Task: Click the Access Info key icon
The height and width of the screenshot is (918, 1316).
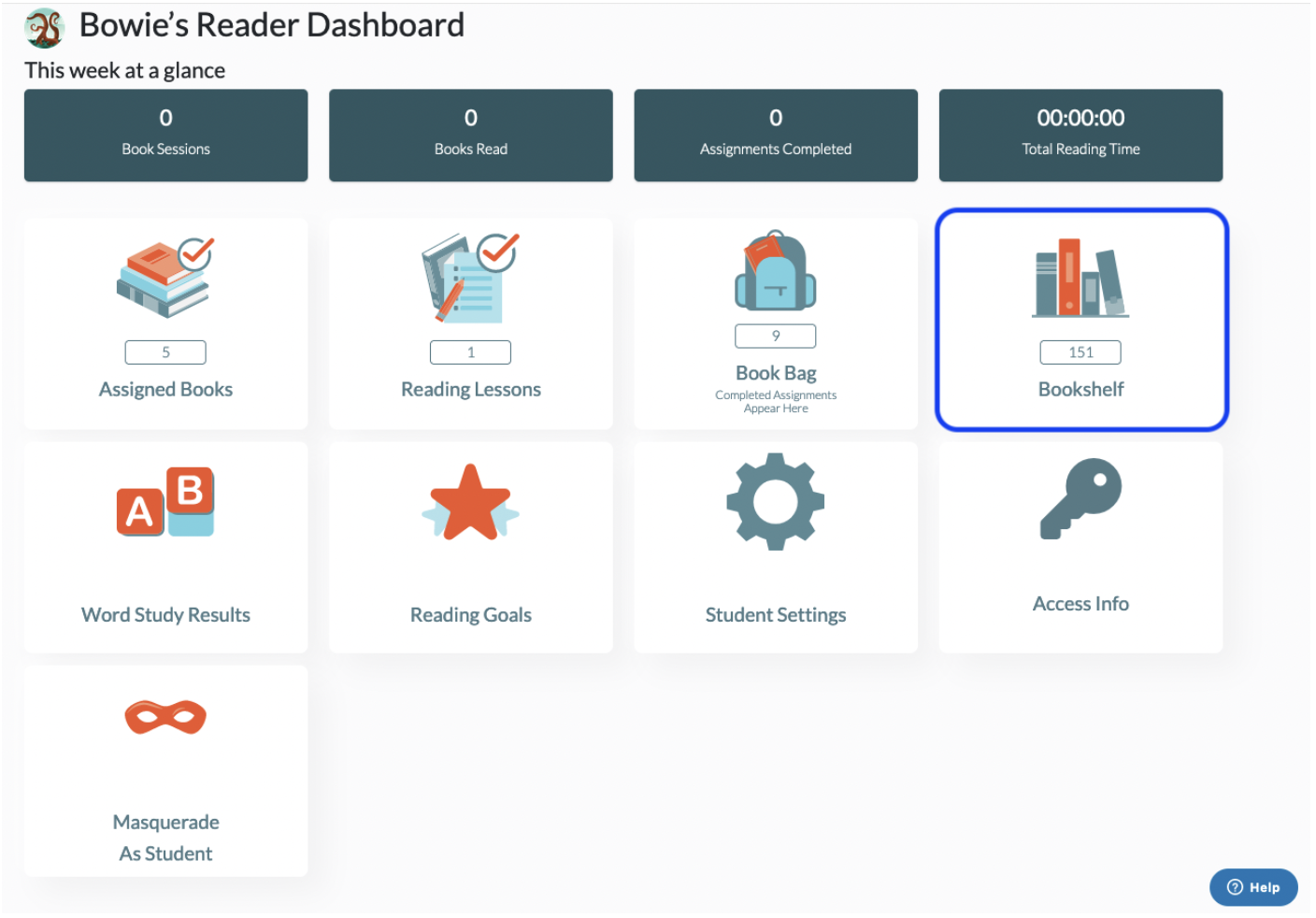Action: [1080, 498]
